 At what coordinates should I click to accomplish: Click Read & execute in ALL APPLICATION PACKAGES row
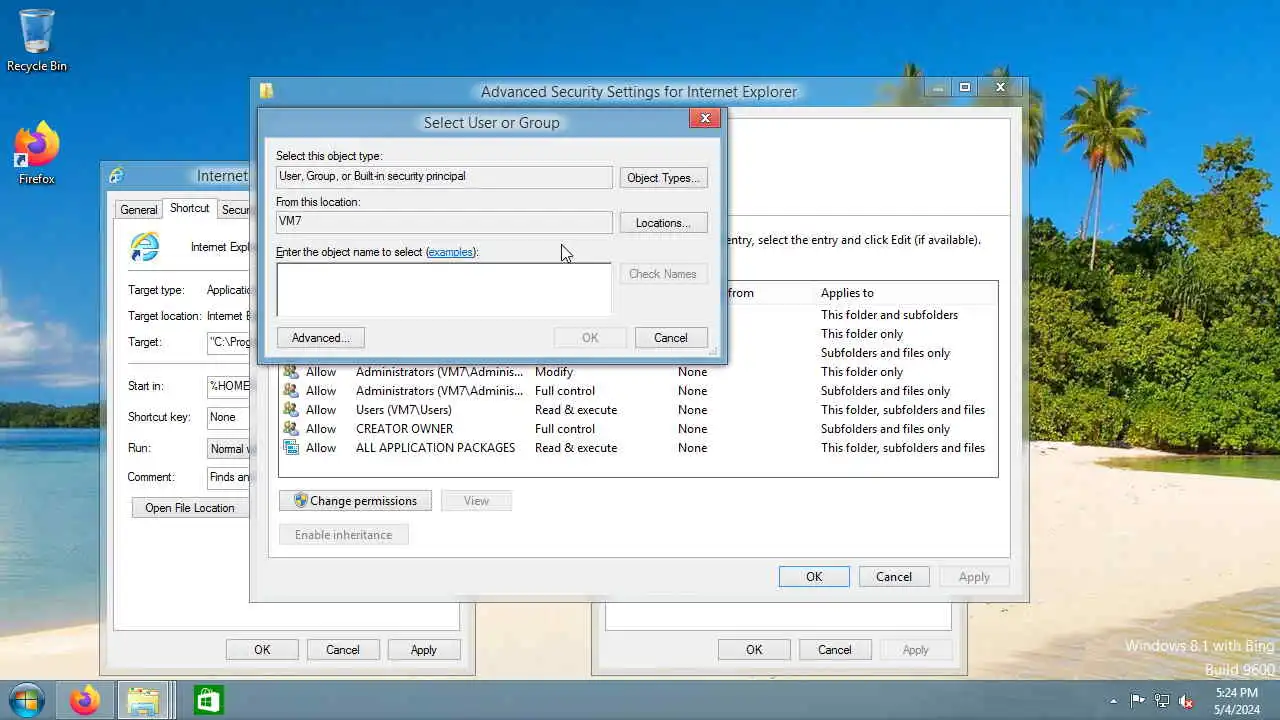pos(576,448)
